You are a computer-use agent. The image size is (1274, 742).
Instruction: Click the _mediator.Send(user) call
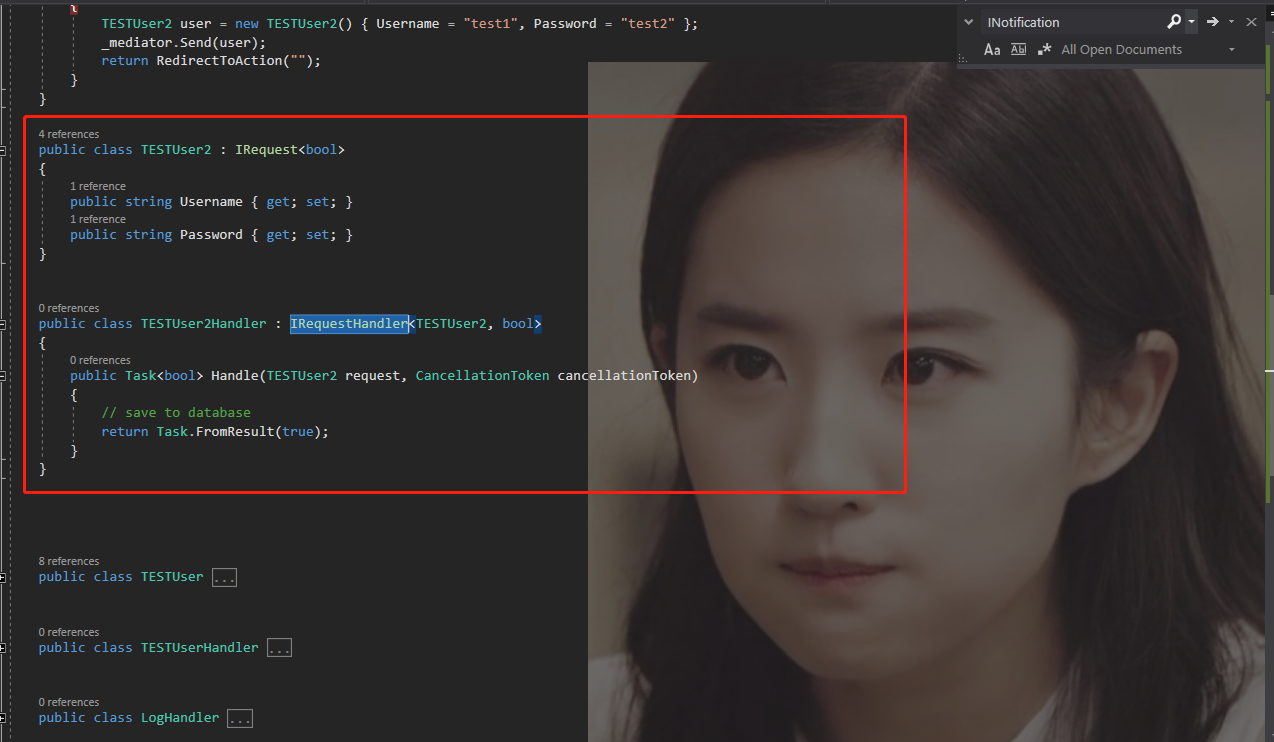coord(184,42)
